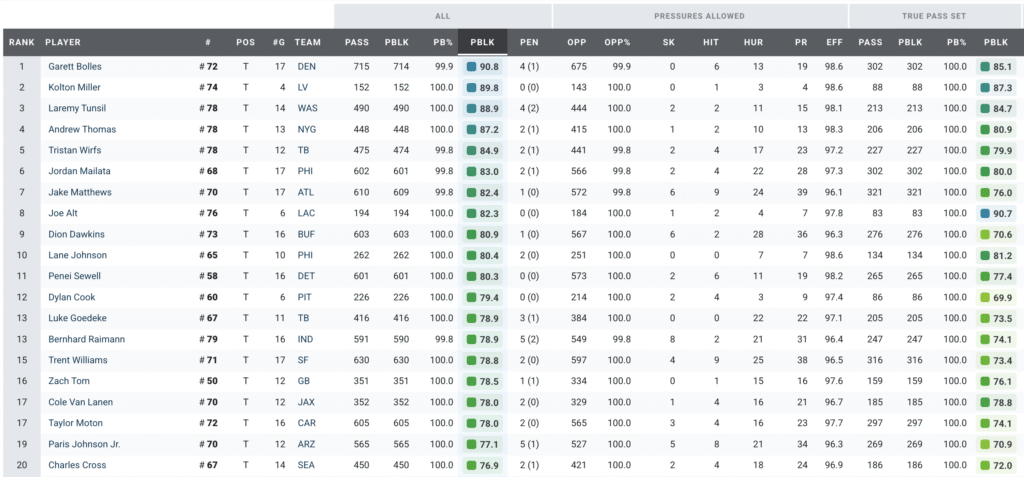The width and height of the screenshot is (1024, 477).
Task: Sort the table by RANK column header
Action: [x=21, y=42]
